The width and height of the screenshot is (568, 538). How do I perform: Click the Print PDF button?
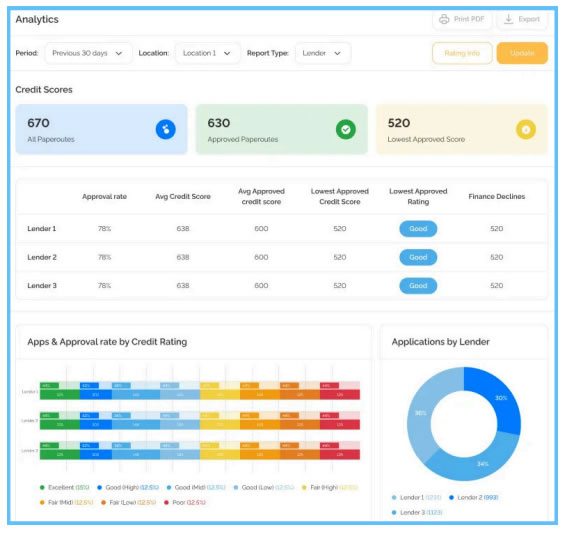point(462,19)
